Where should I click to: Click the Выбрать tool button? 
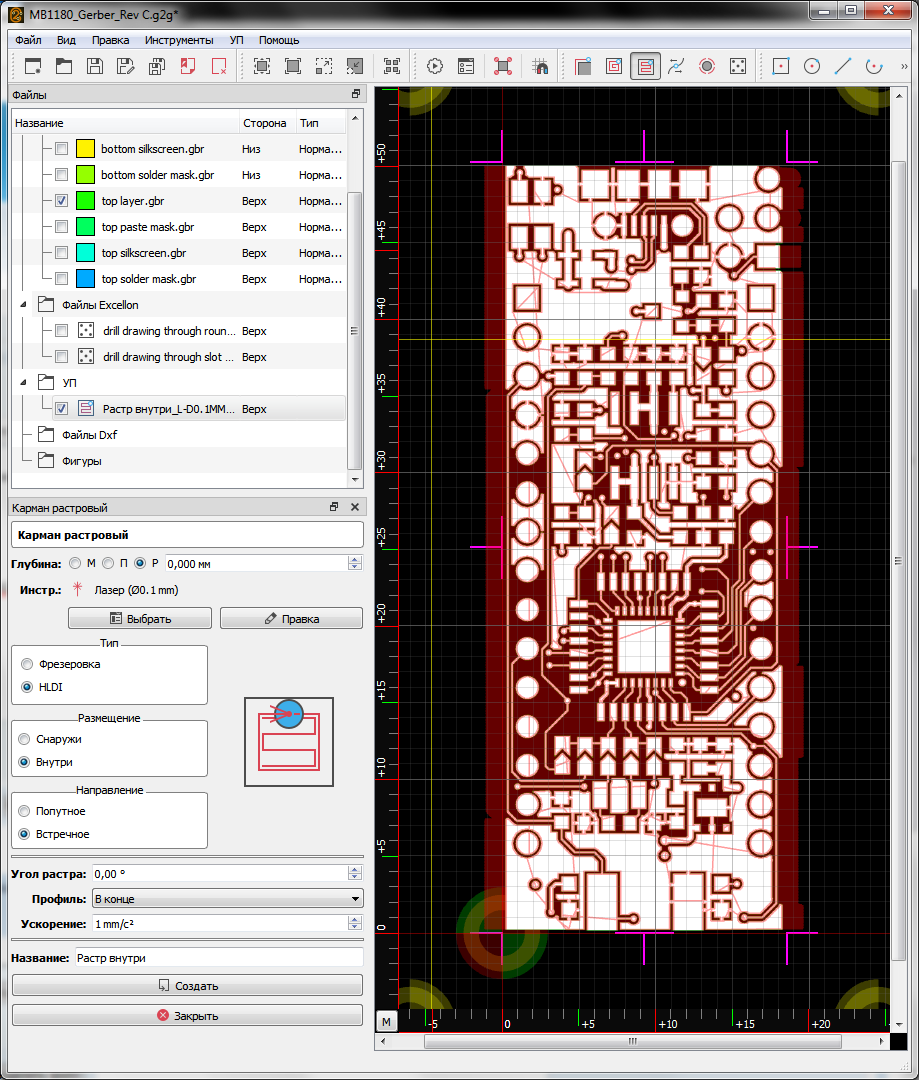coord(140,619)
